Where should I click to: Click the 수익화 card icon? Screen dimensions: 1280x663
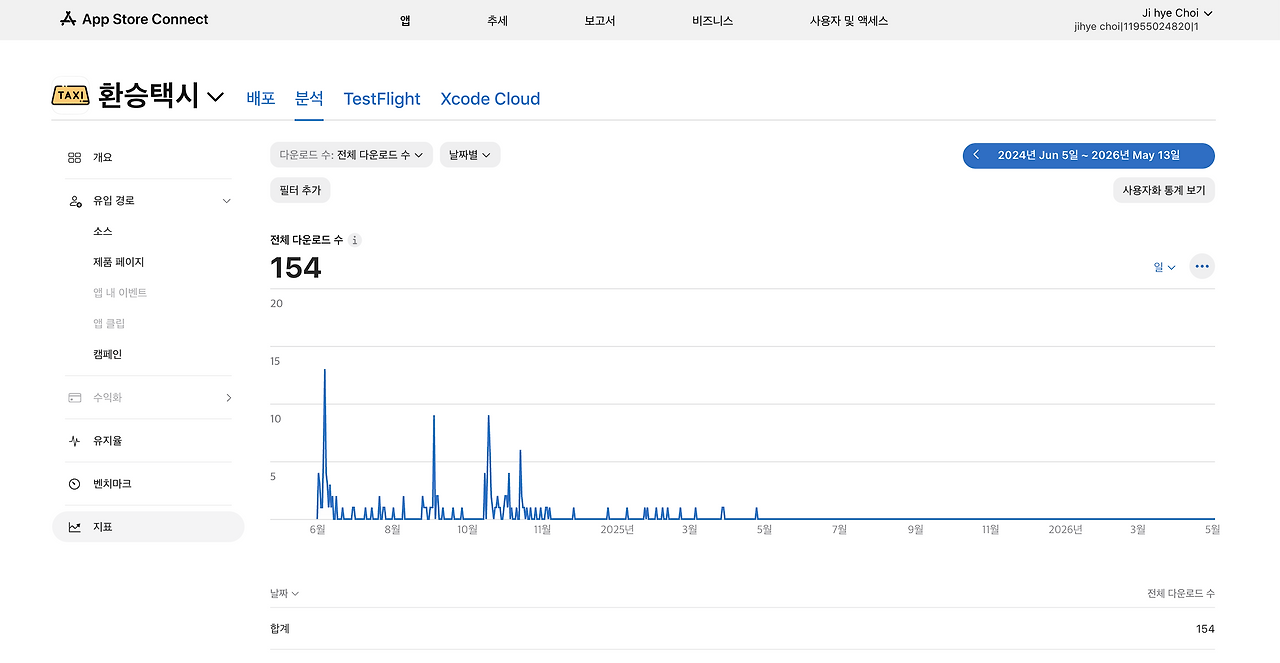75,398
